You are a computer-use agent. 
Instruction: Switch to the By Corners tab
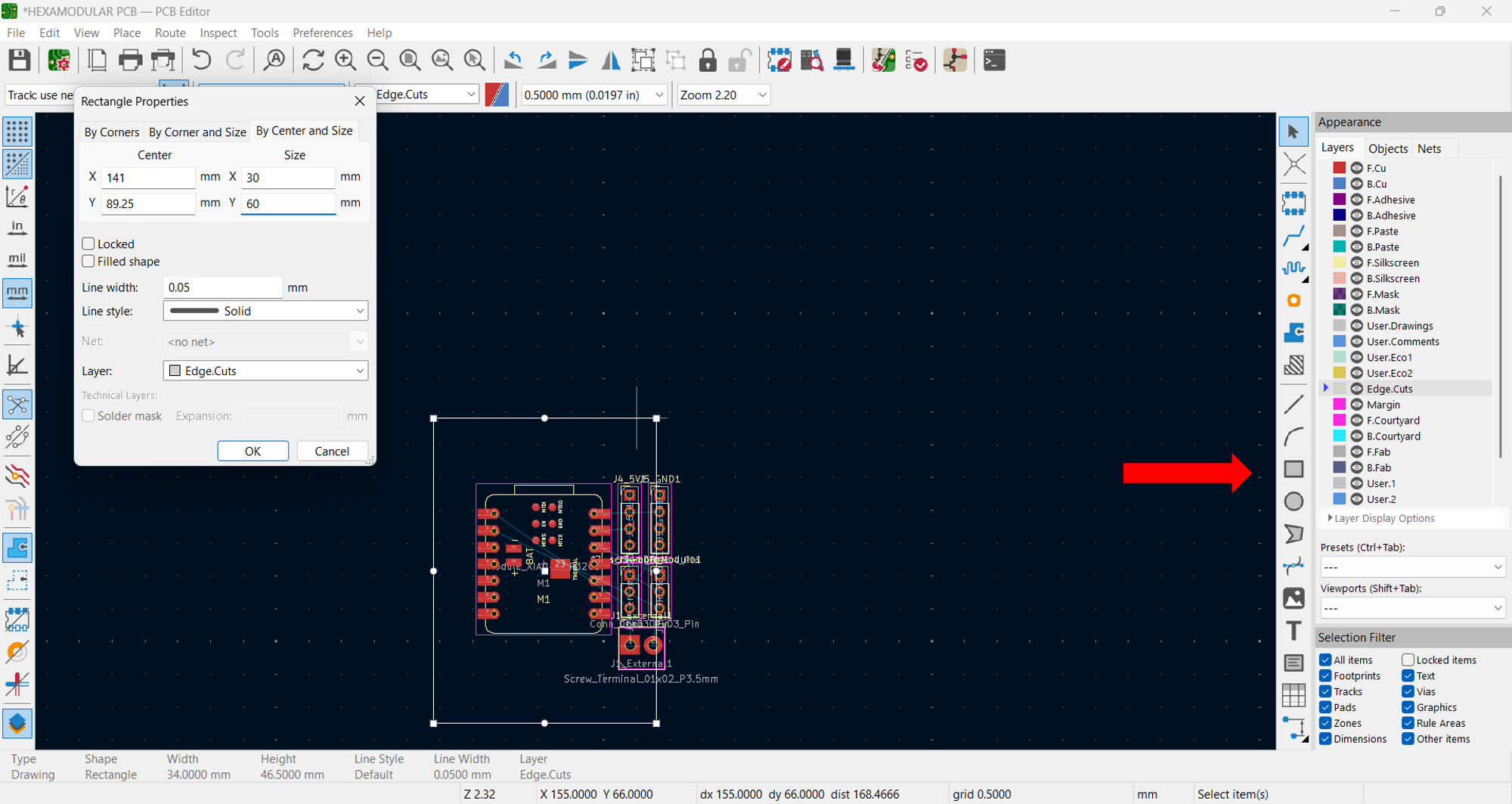[x=111, y=132]
